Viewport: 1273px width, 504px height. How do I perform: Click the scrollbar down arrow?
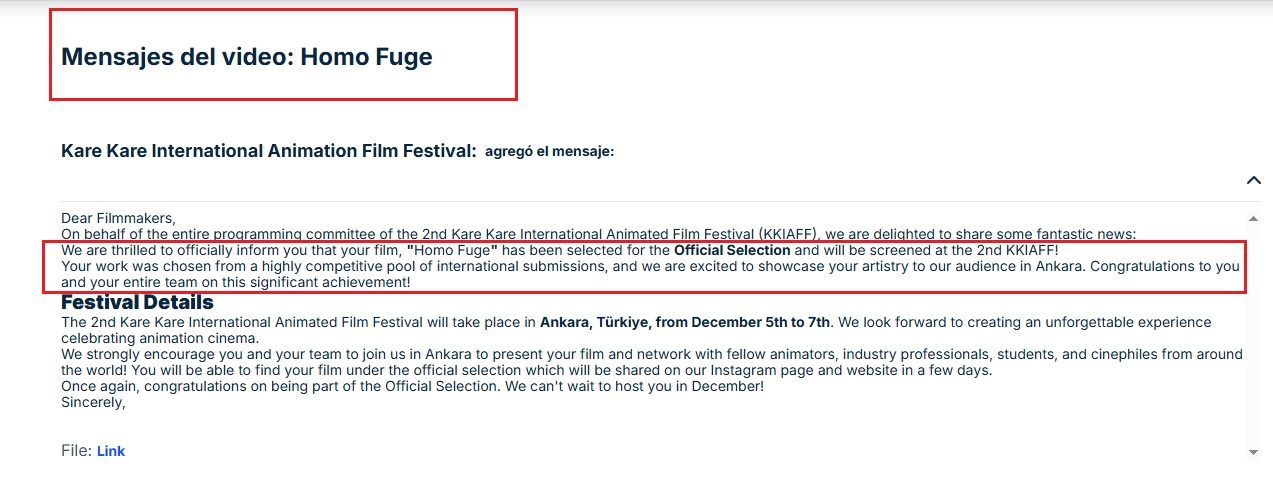pyautogui.click(x=1253, y=452)
